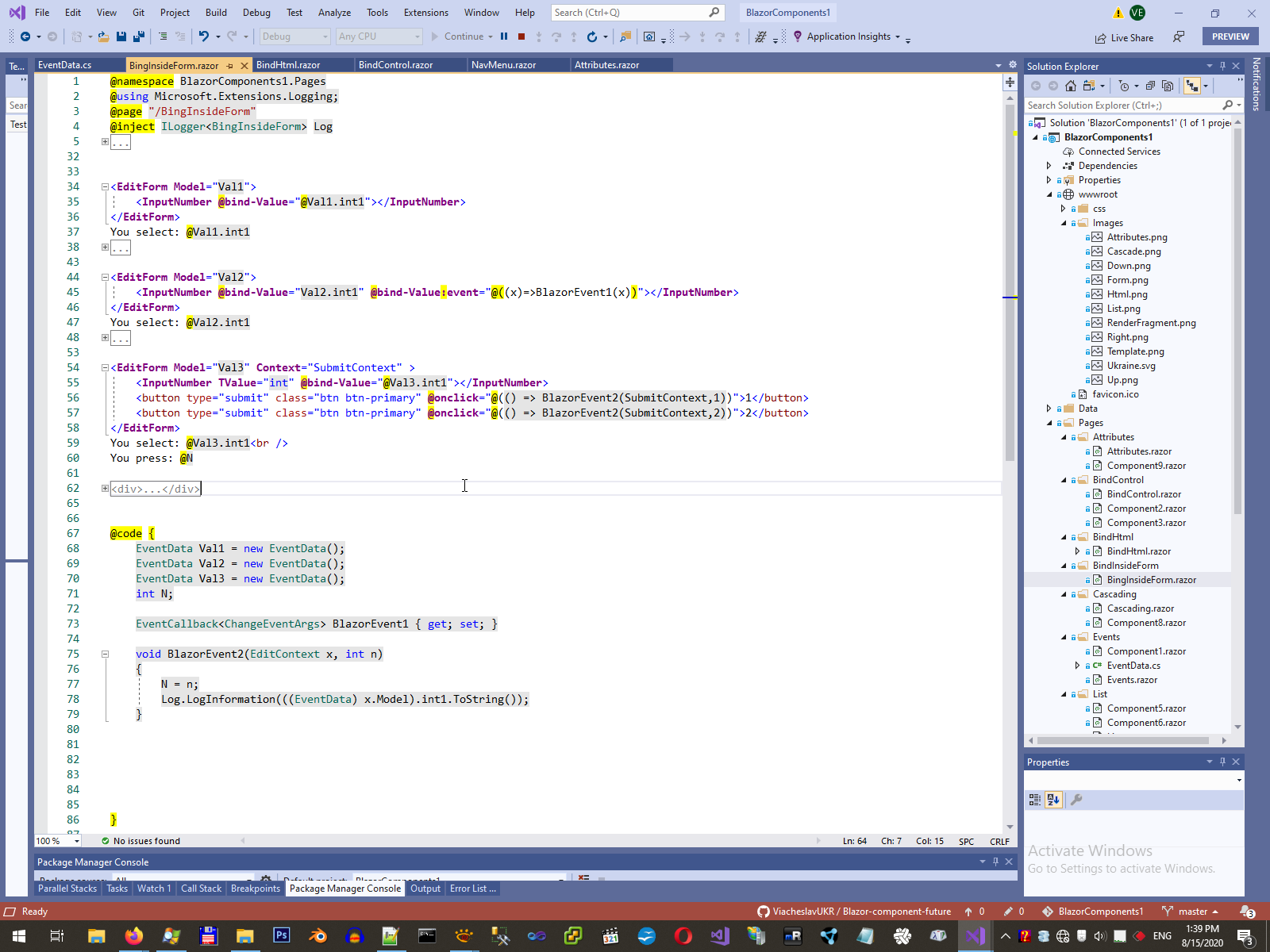
Task: Click the Task View taskbar icon
Action: pos(57,936)
